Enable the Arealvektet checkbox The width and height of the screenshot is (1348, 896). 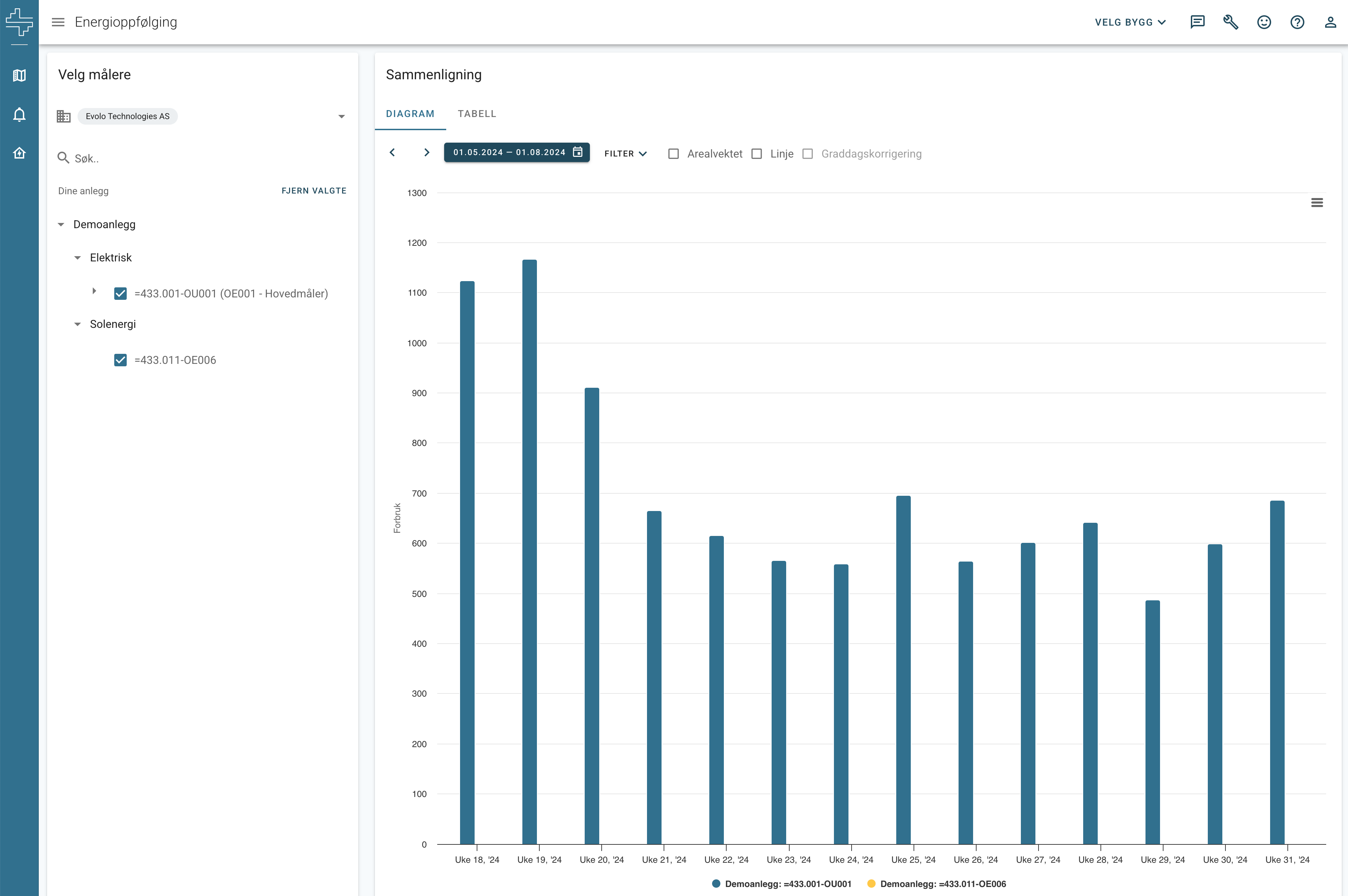coord(673,154)
